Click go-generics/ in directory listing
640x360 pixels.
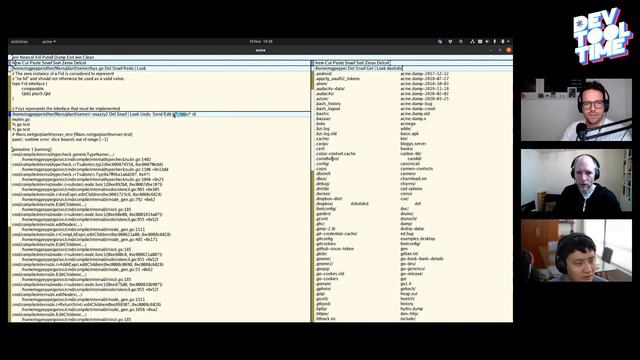pos(412,269)
